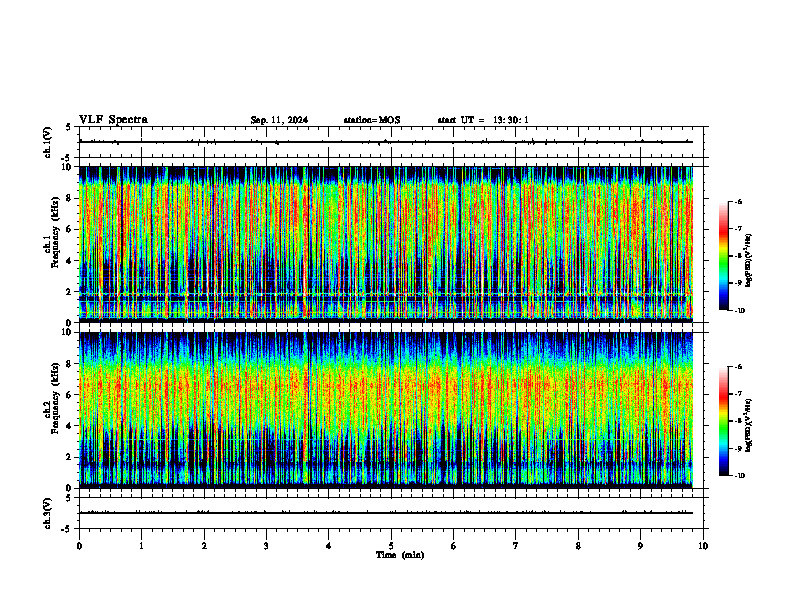
Task: Click the ch.2 spectrogram color scale bar
Action: [x=723, y=421]
